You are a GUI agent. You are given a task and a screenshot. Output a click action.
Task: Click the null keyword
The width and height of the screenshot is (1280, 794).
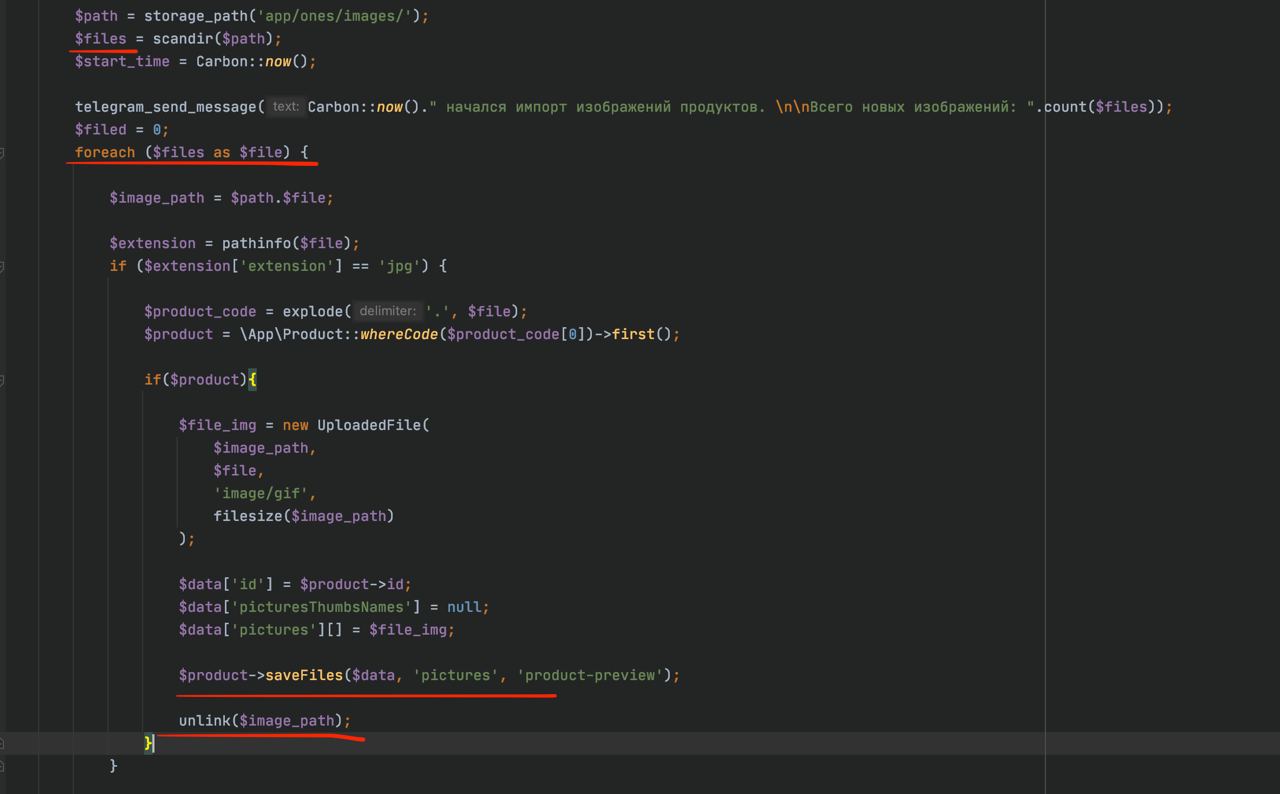pyautogui.click(x=464, y=607)
